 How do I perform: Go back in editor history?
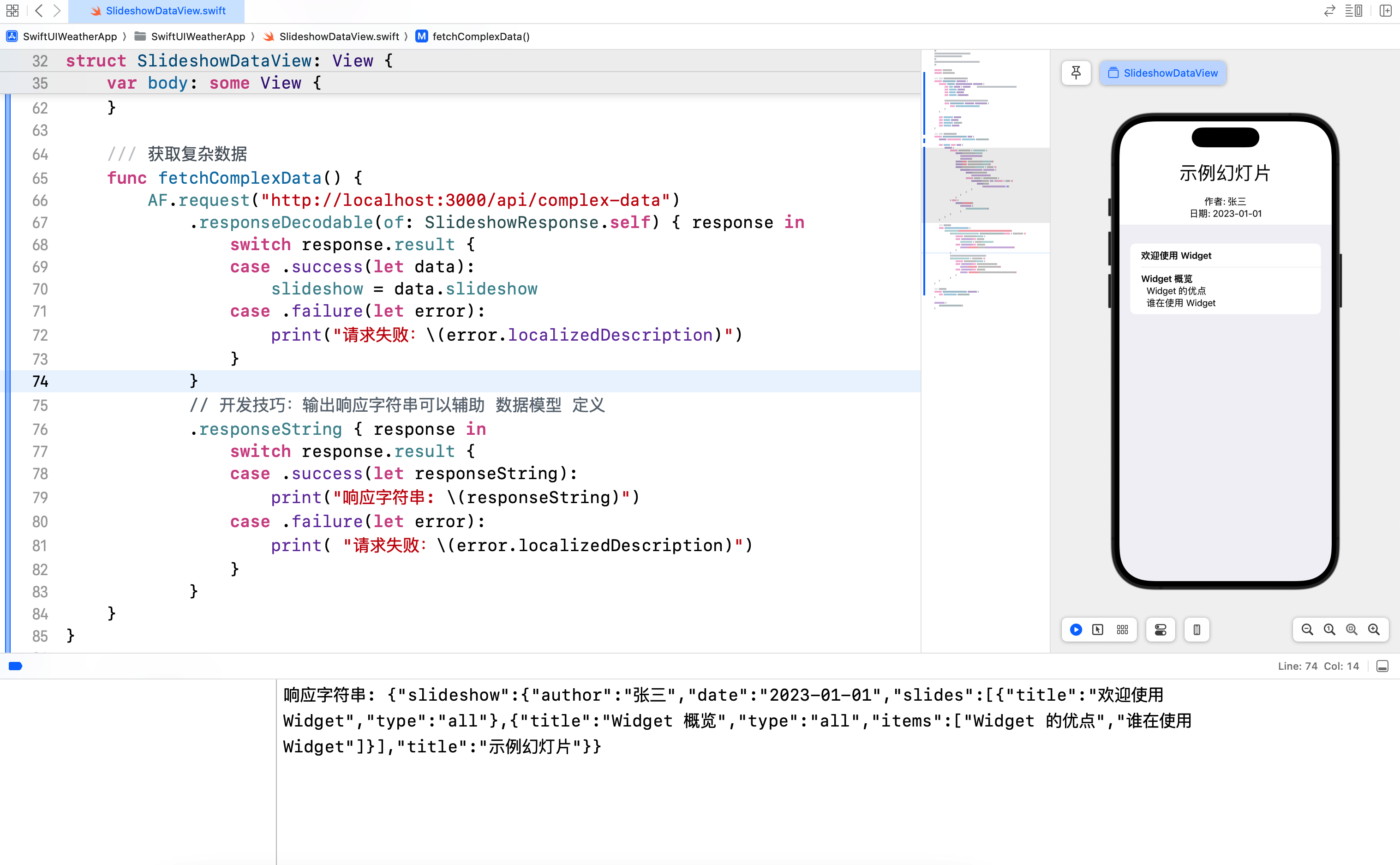[38, 10]
